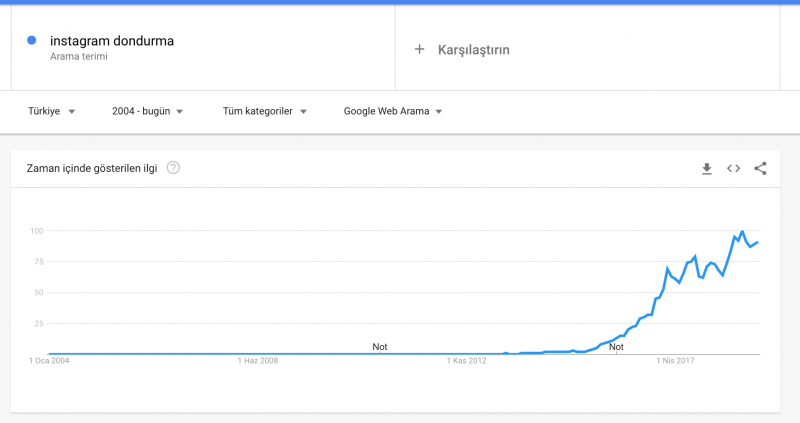Click the Arama terimi subtitle text
Screen dimensions: 800x423
pos(78,57)
